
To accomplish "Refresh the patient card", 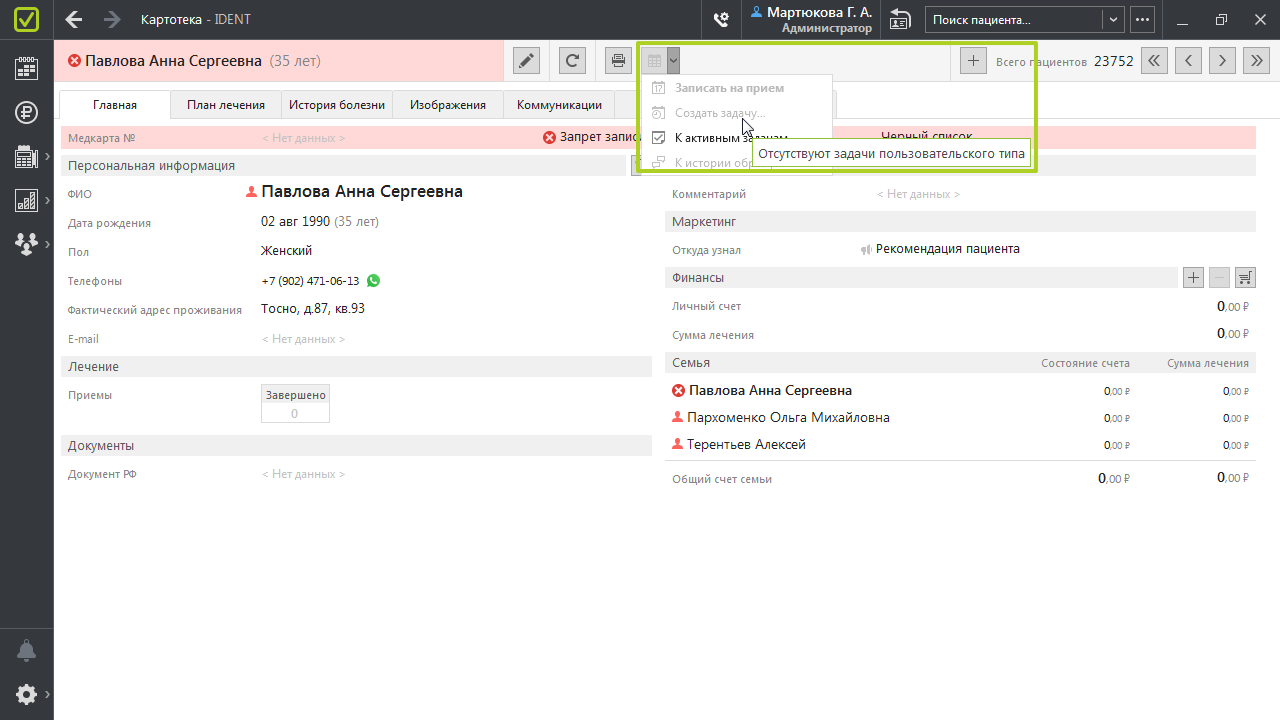I will 572,61.
